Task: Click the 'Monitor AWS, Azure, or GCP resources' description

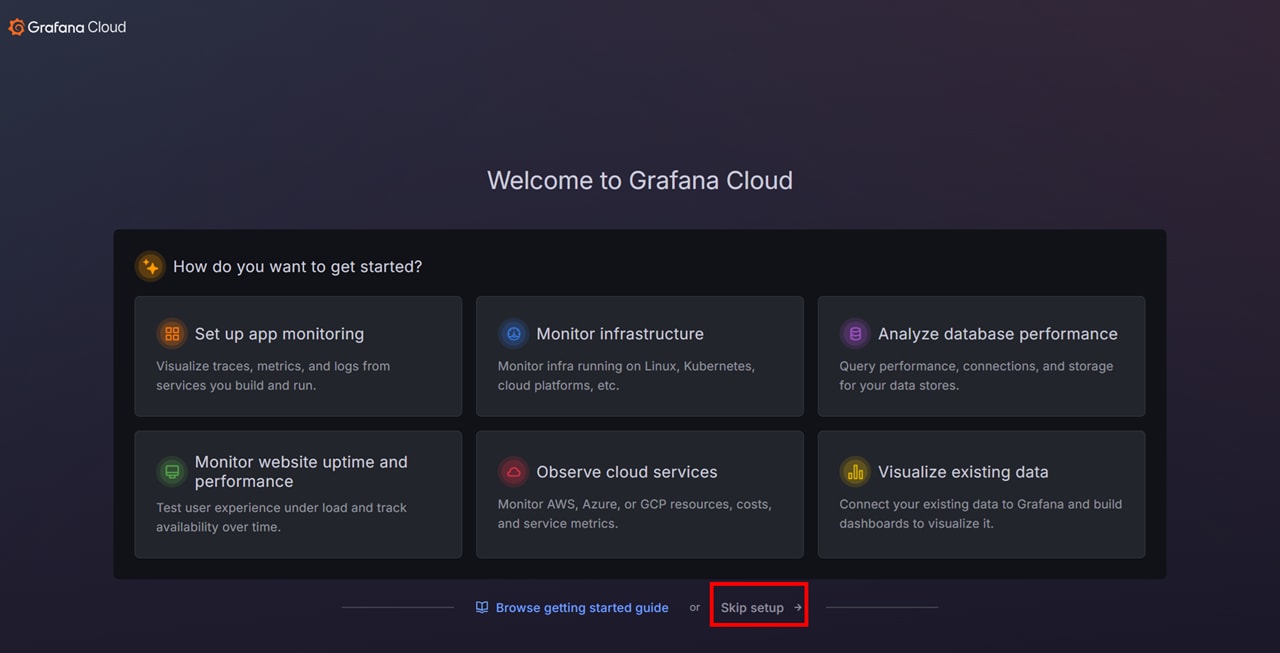Action: coord(635,514)
